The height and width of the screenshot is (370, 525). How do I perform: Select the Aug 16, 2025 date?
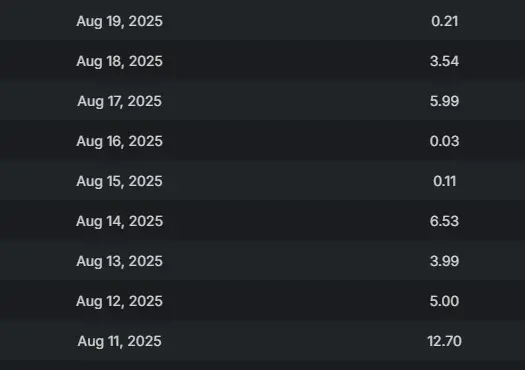click(x=120, y=141)
